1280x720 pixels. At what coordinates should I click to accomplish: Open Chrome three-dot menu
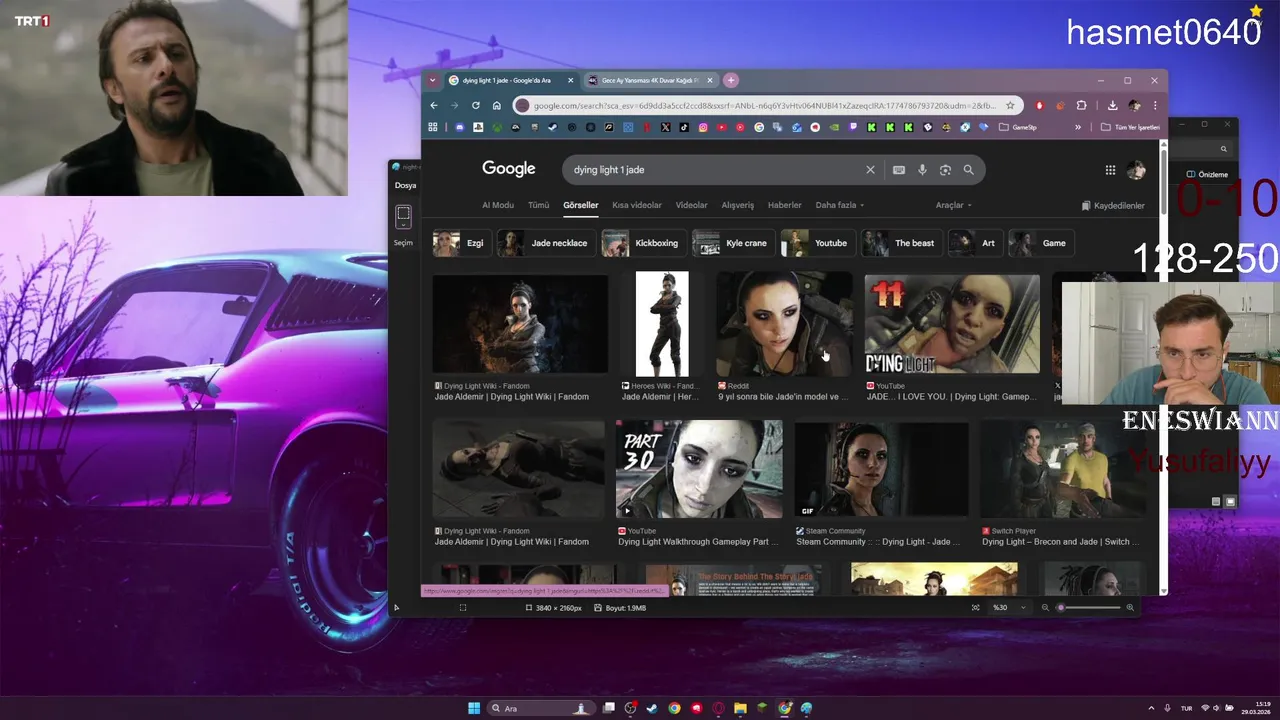1155,105
